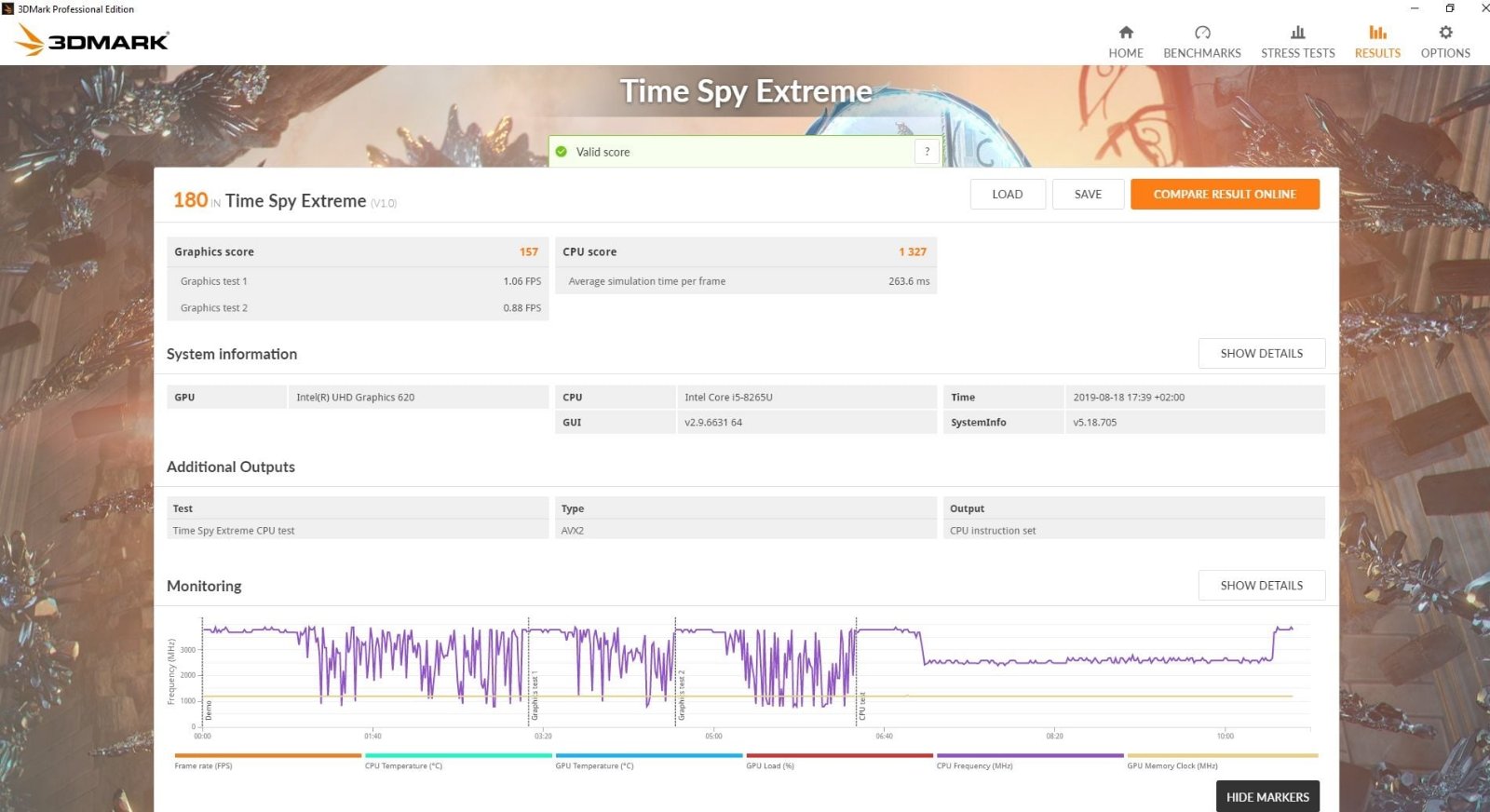Click COMPARE RESULT ONLINE
Viewport: 1490px width, 812px height.
click(1225, 194)
